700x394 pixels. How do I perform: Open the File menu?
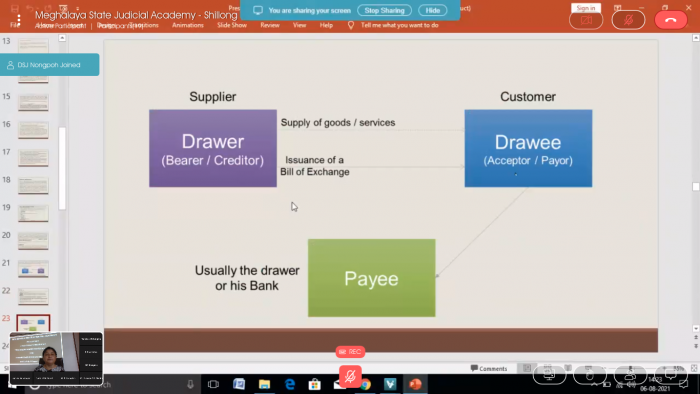[x=14, y=25]
